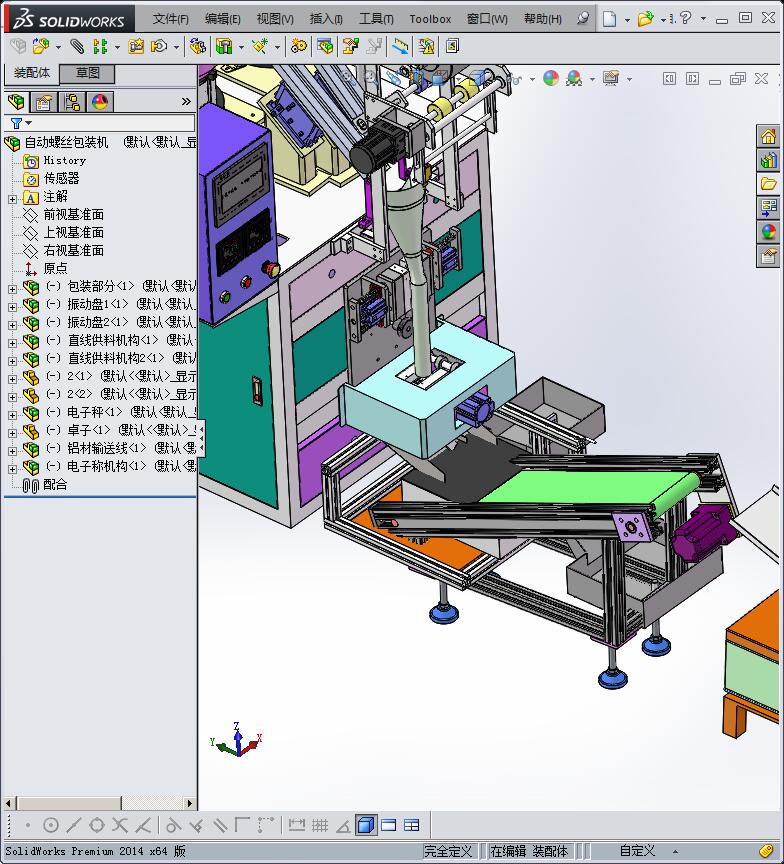The height and width of the screenshot is (864, 784).
Task: Click the Explode Line Sketch icon
Action: click(x=374, y=46)
